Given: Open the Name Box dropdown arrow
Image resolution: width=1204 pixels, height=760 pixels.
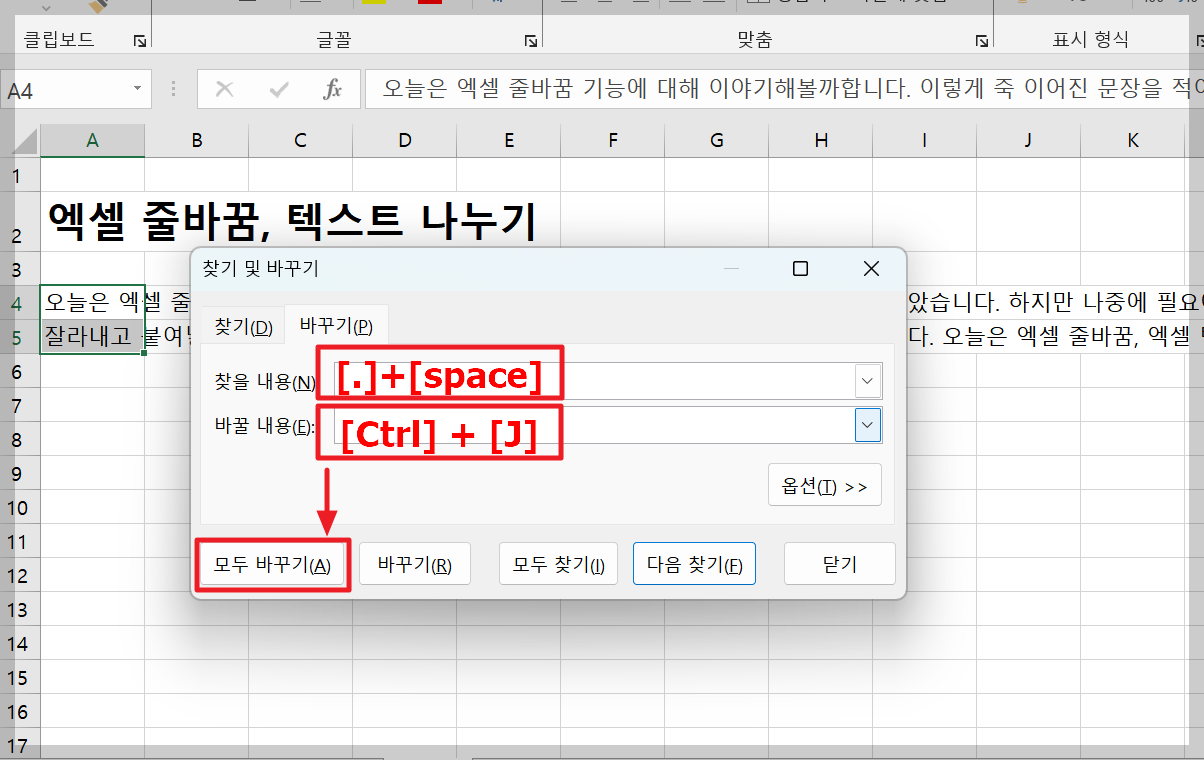Looking at the screenshot, I should click(x=138, y=89).
